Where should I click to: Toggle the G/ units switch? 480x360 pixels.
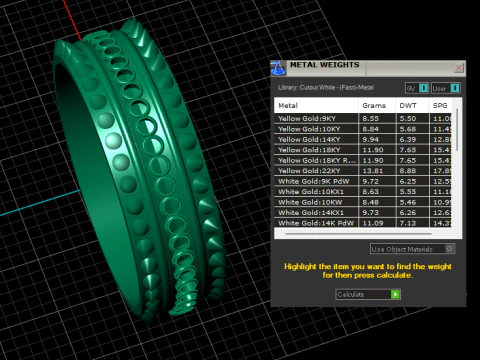(x=417, y=88)
